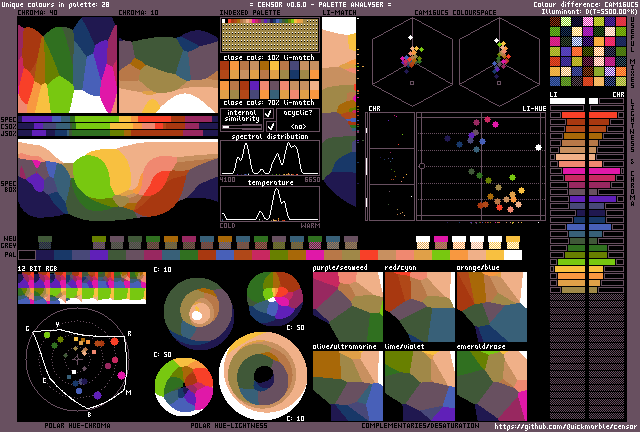Click the bar slider under internal similarity

241,127
